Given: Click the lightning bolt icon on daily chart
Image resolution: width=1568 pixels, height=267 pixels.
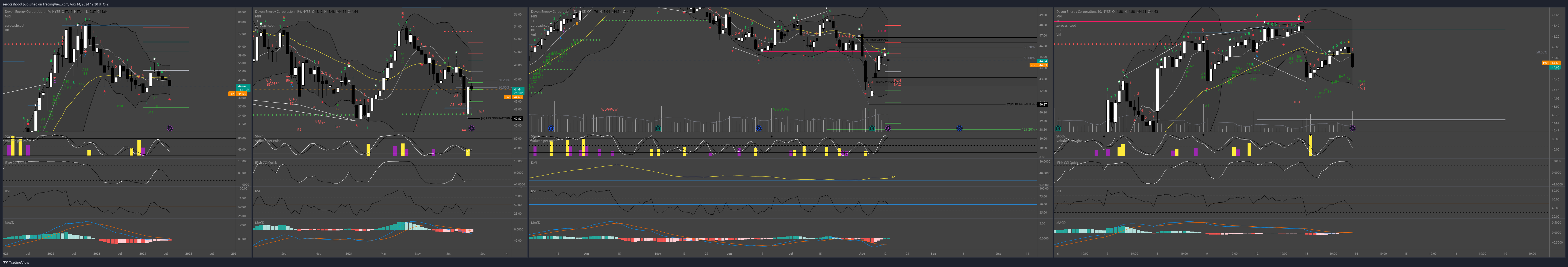Looking at the screenshot, I should [888, 128].
